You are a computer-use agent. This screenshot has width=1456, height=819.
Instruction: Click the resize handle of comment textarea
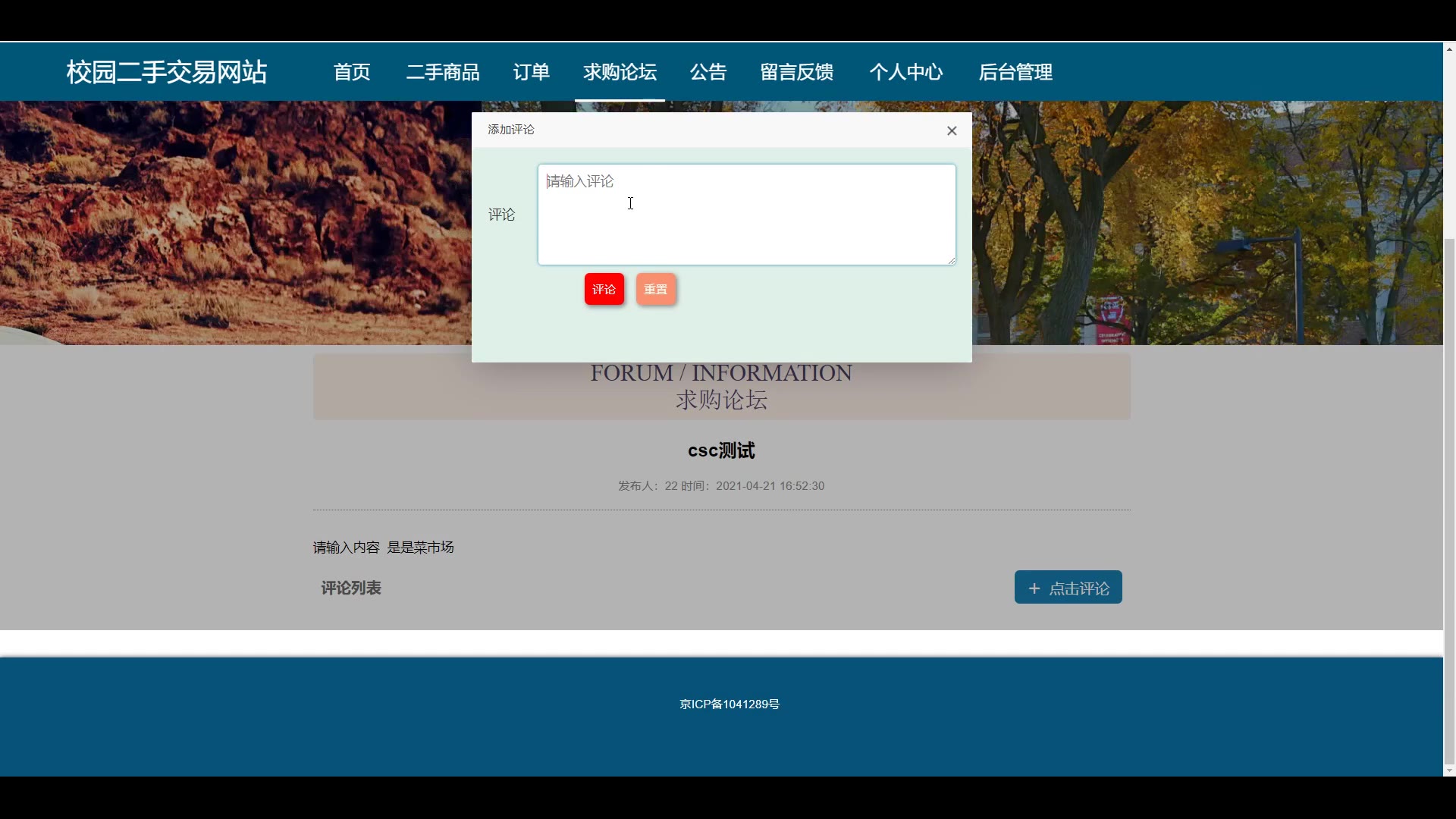pyautogui.click(x=951, y=260)
